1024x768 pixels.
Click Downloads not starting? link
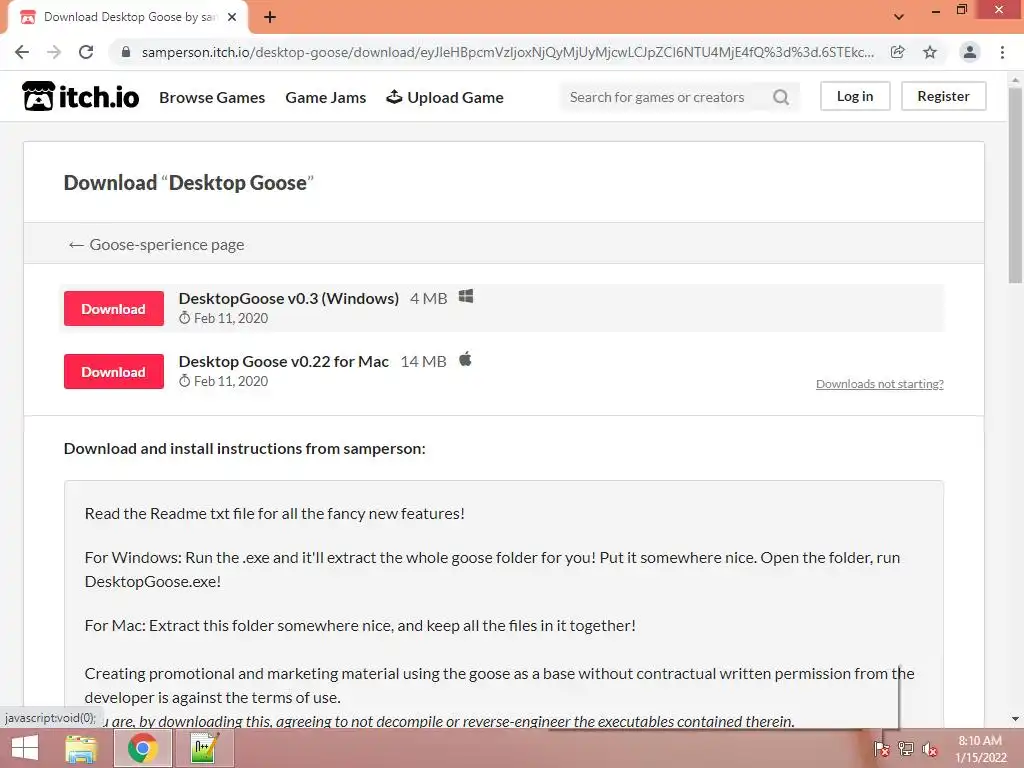point(880,384)
